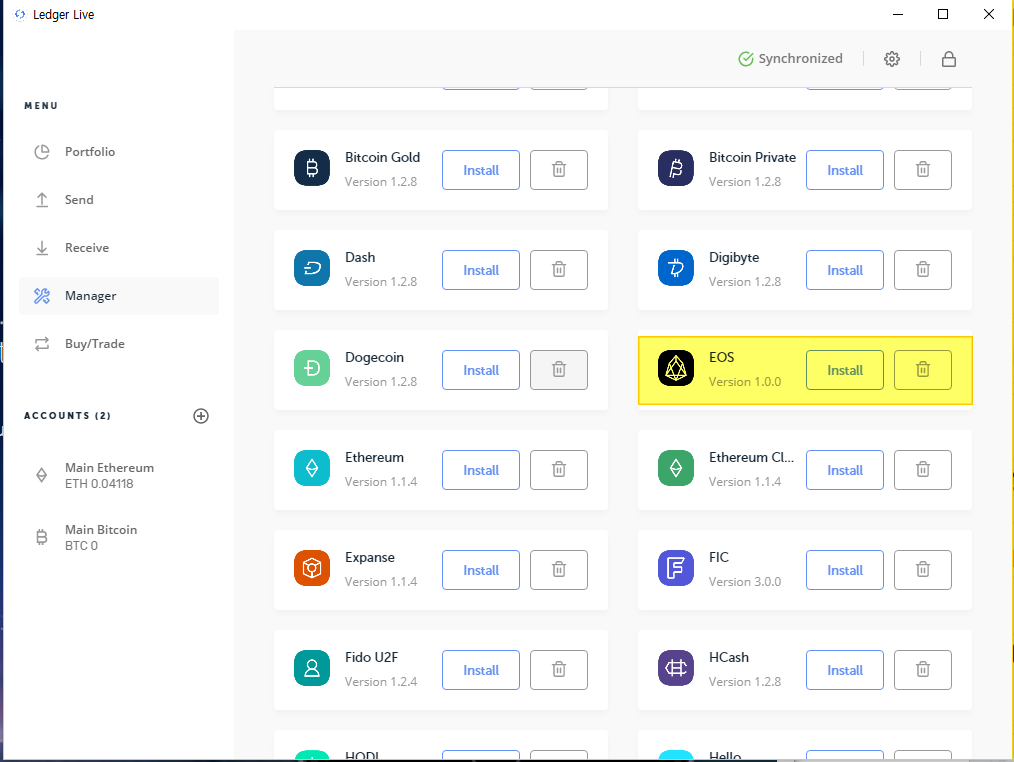
Task: Click the Digibyte app icon
Action: point(676,268)
